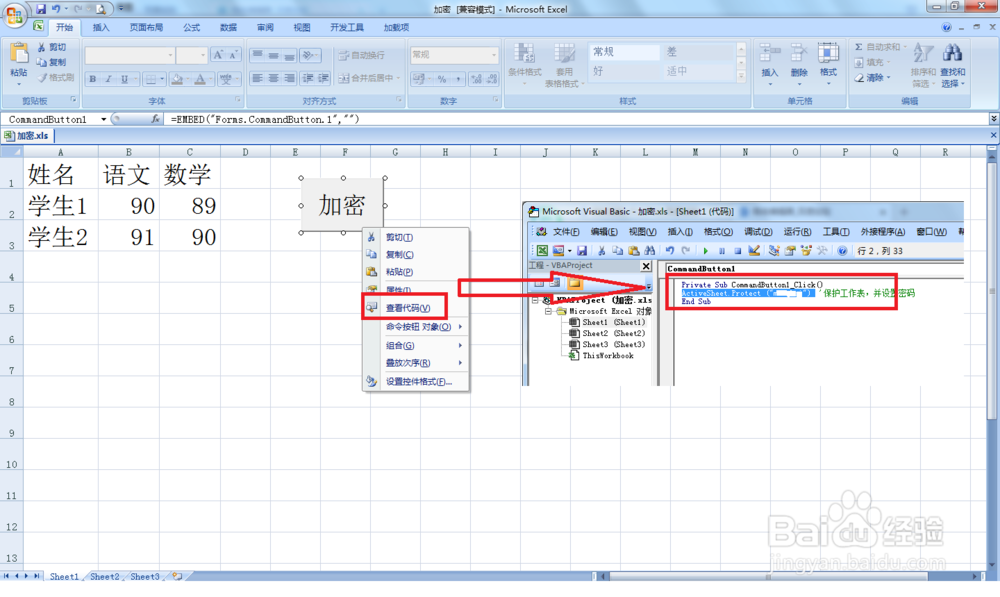Click the fill color bucket icon
Viewport: 1000px width, 597px height.
click(177, 79)
